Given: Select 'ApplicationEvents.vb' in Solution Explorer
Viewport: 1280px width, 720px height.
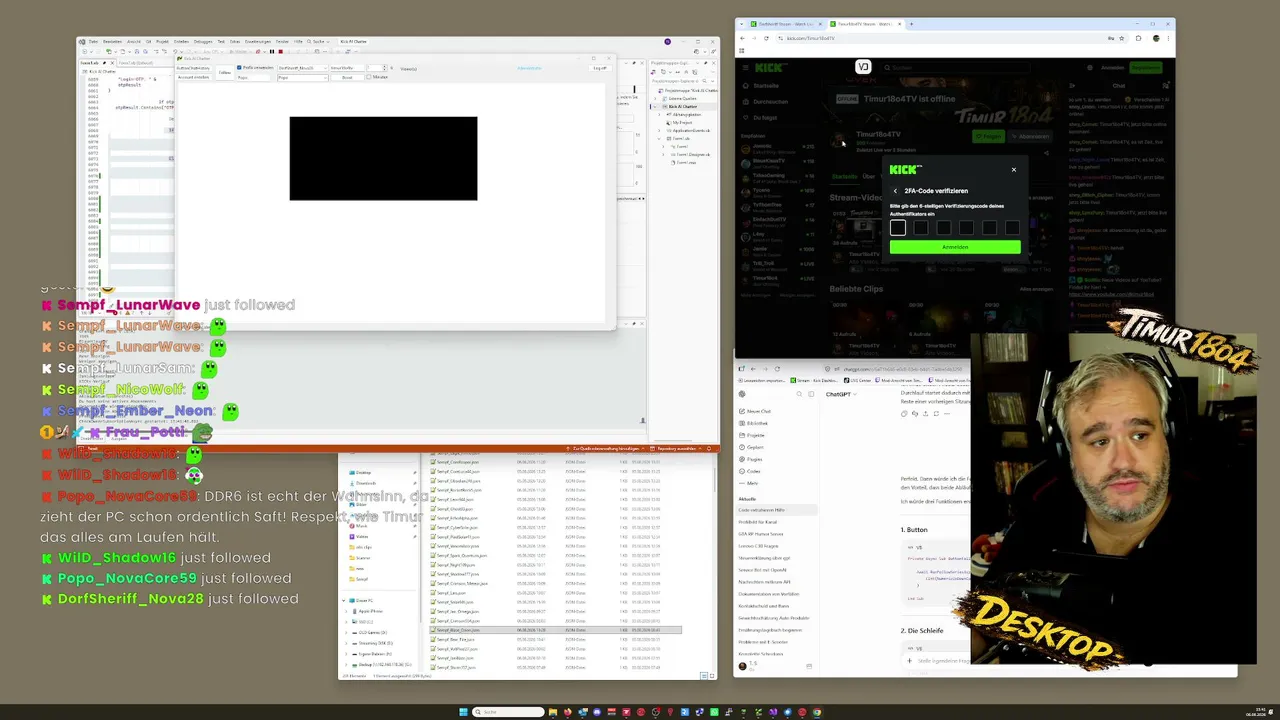Looking at the screenshot, I should pos(689,131).
